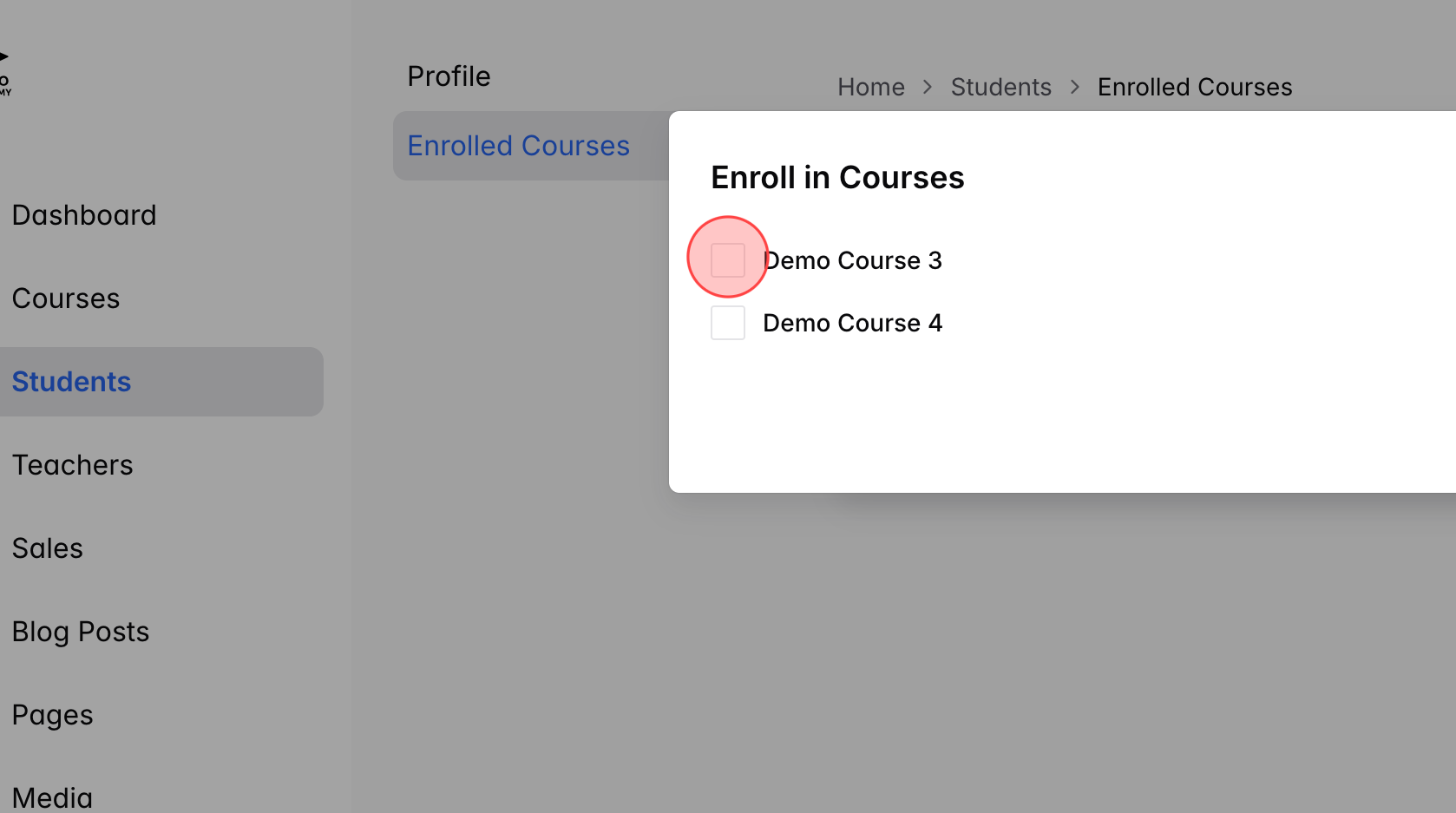The image size is (1456, 813).
Task: Open Blog Posts from the sidebar
Action: (81, 631)
